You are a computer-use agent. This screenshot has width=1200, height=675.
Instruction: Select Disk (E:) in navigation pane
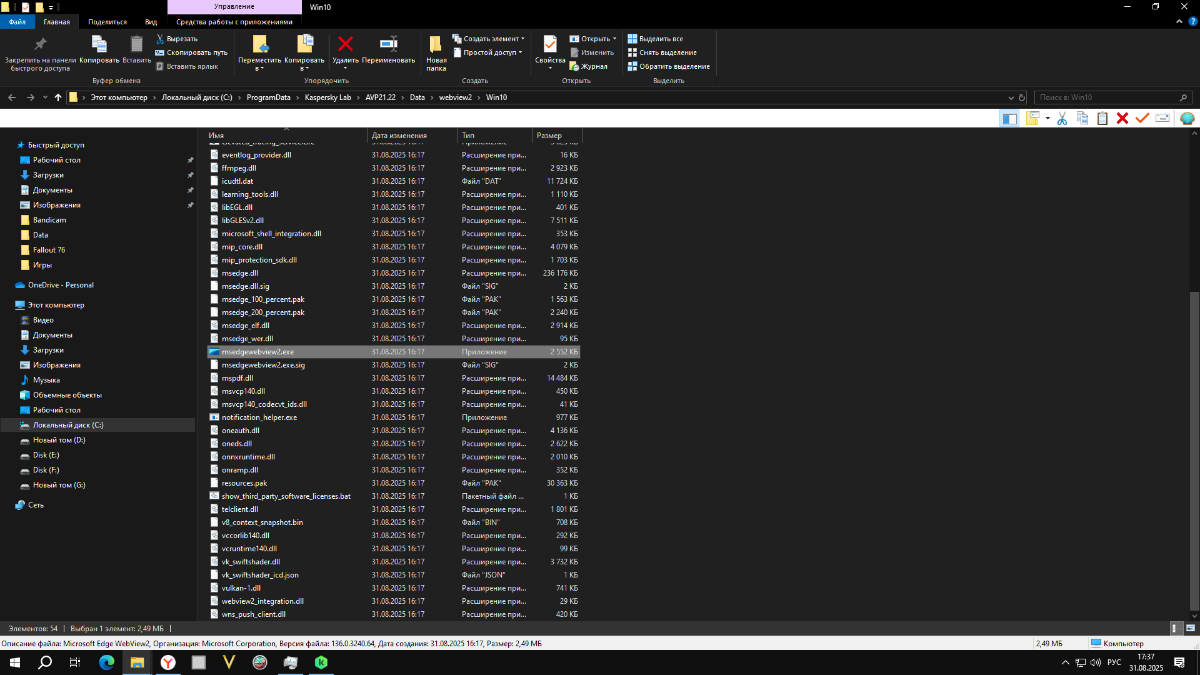pyautogui.click(x=46, y=455)
